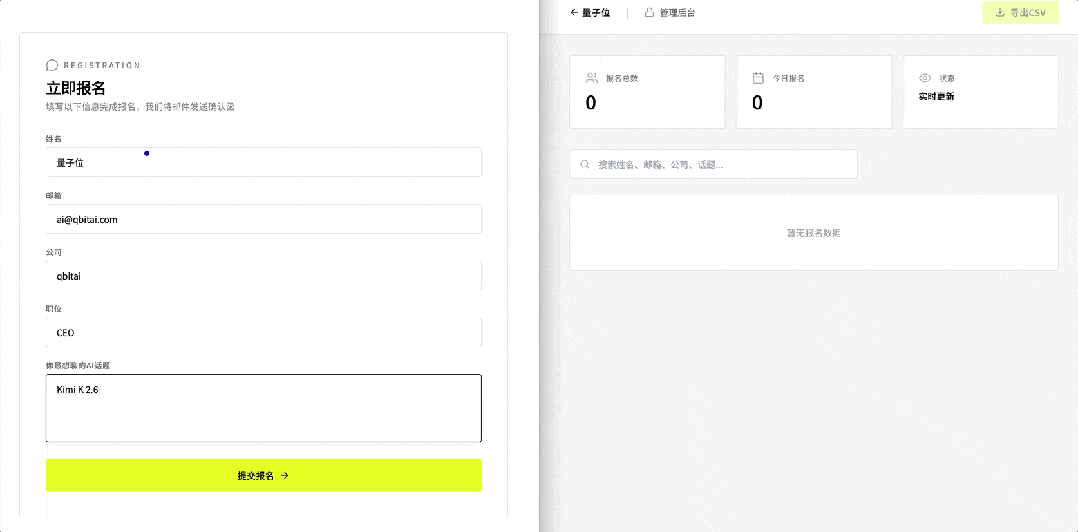Go back via the 量子位 link
The width and height of the screenshot is (1078, 532).
point(595,13)
